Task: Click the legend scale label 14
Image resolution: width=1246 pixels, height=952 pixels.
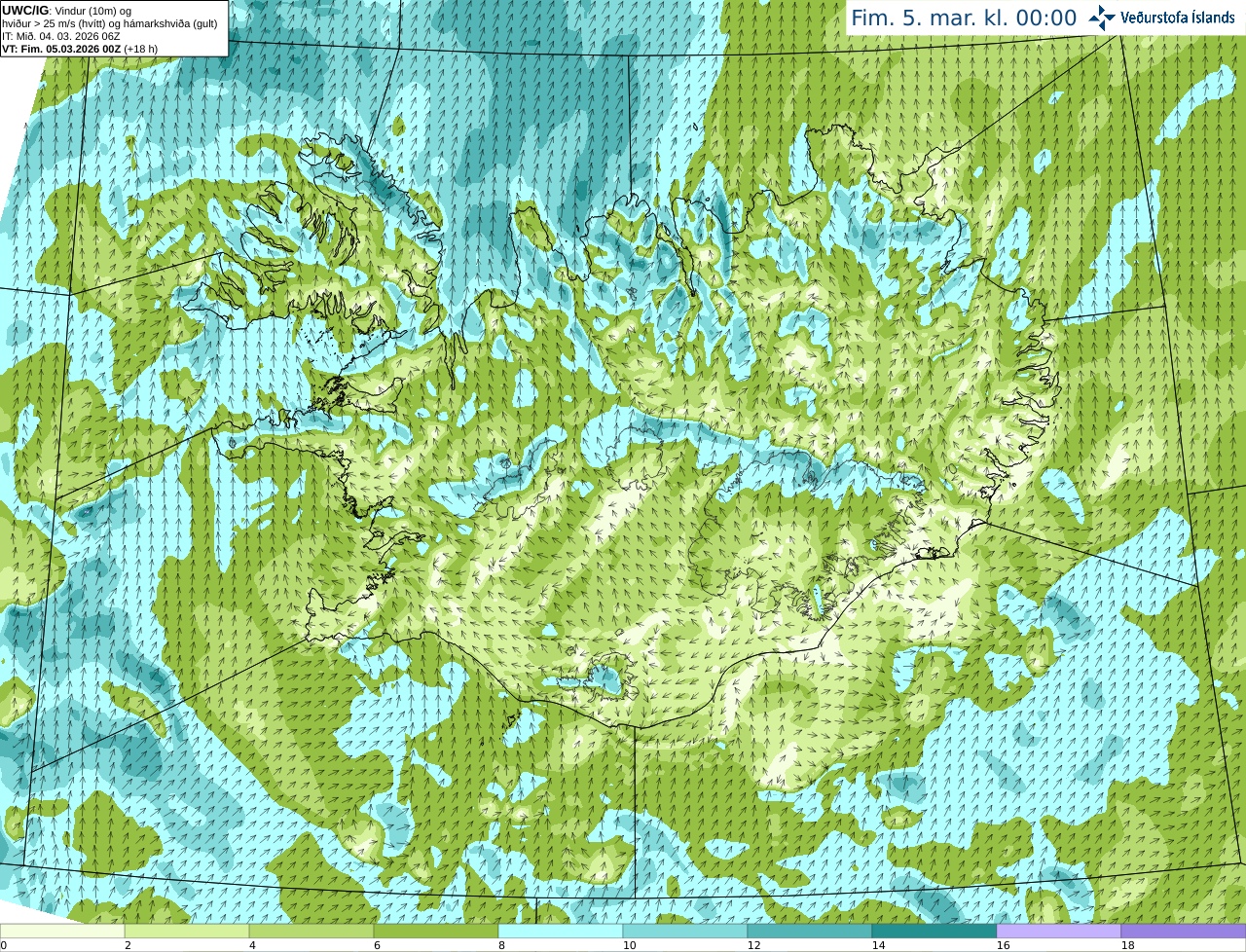Action: (878, 945)
